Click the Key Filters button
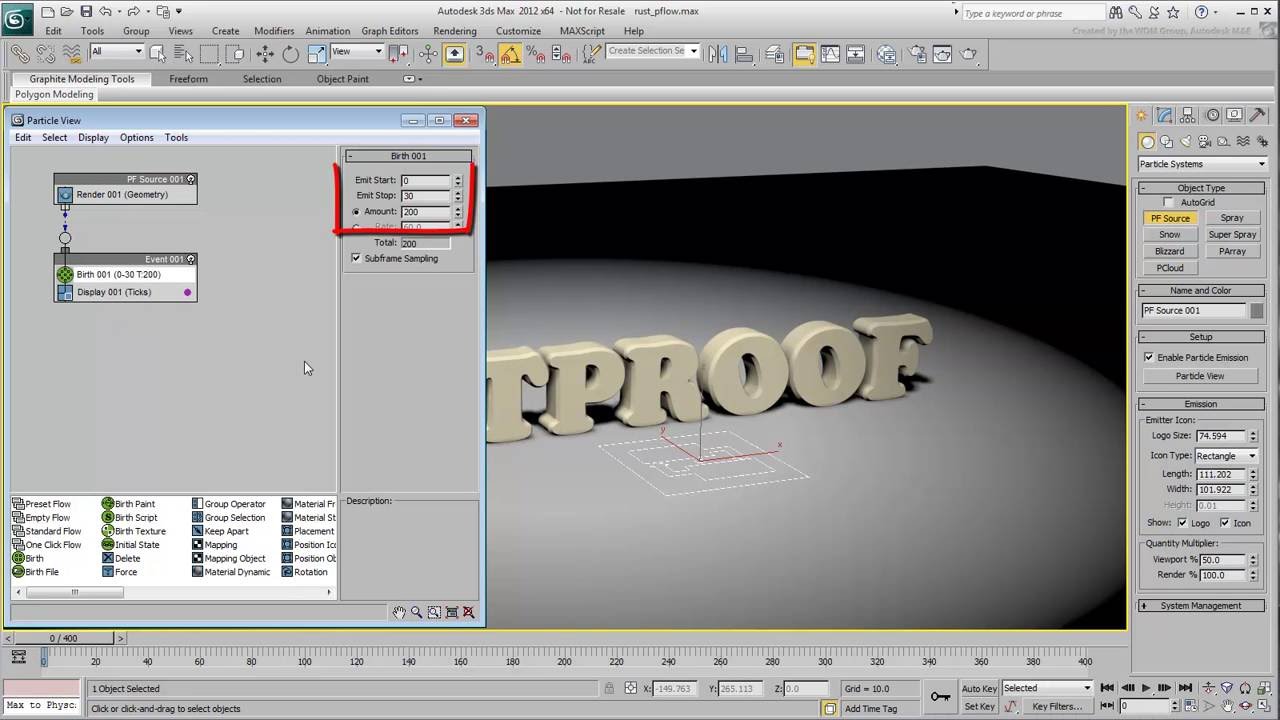Screen dimensions: 1280x720 click(1057, 706)
